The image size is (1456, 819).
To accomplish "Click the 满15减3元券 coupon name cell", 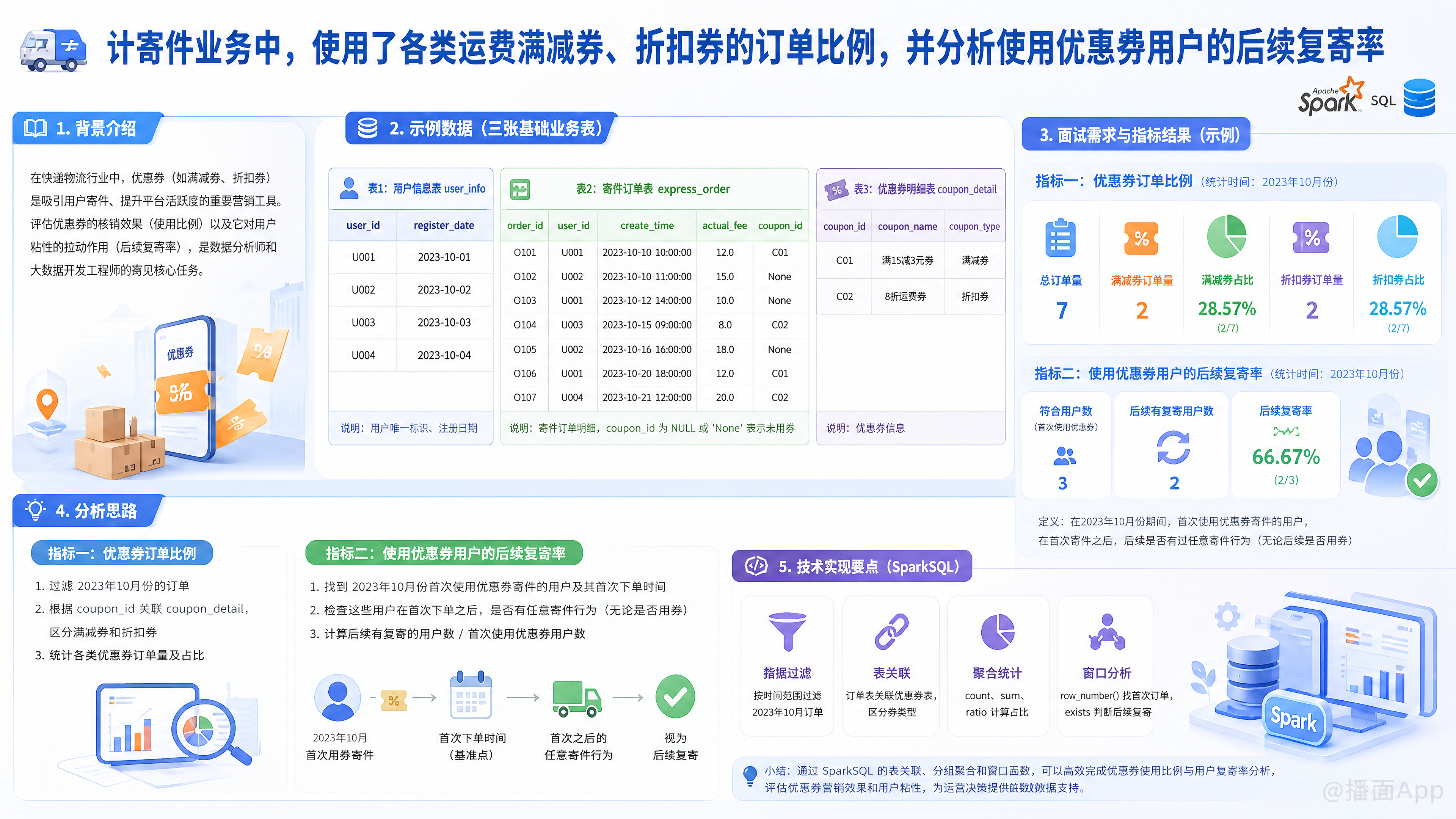I will 907,260.
